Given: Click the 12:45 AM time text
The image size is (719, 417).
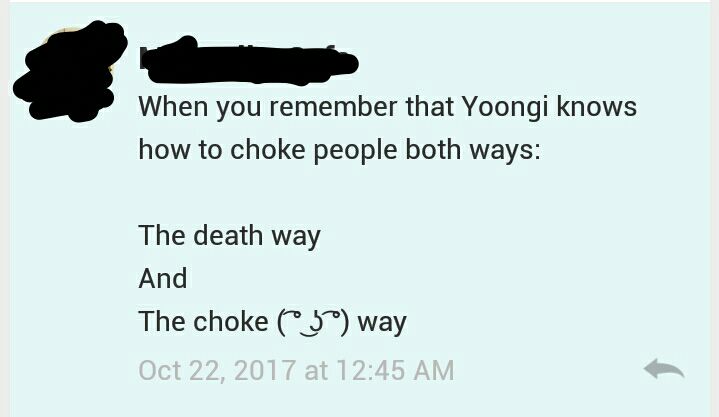Looking at the screenshot, I should pyautogui.click(x=395, y=370).
